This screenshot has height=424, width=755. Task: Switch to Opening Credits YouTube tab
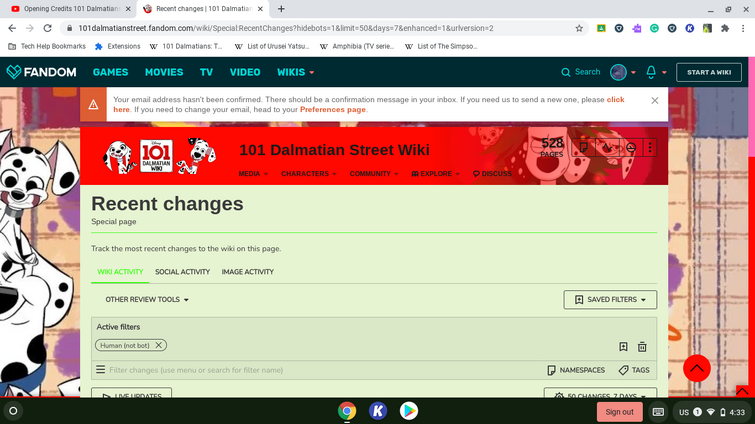[x=71, y=9]
